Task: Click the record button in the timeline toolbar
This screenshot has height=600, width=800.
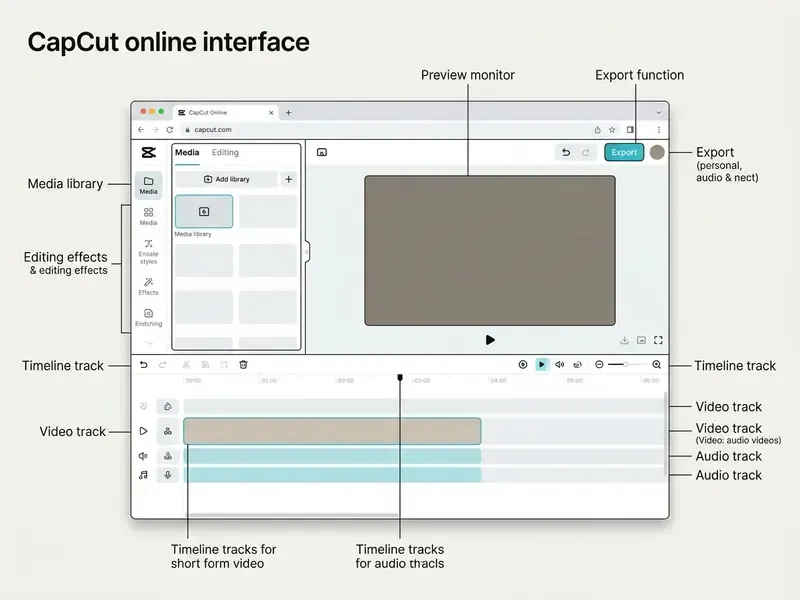Action: pyautogui.click(x=523, y=364)
